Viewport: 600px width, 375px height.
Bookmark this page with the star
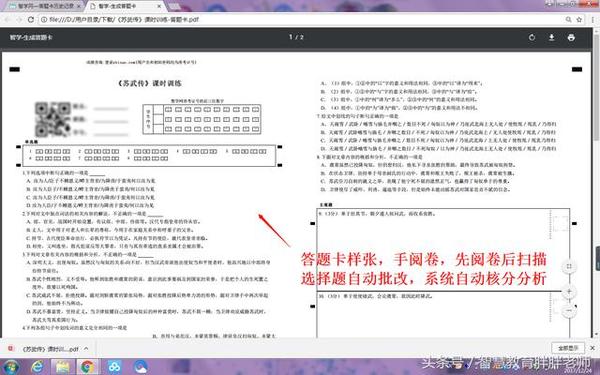pos(579,19)
